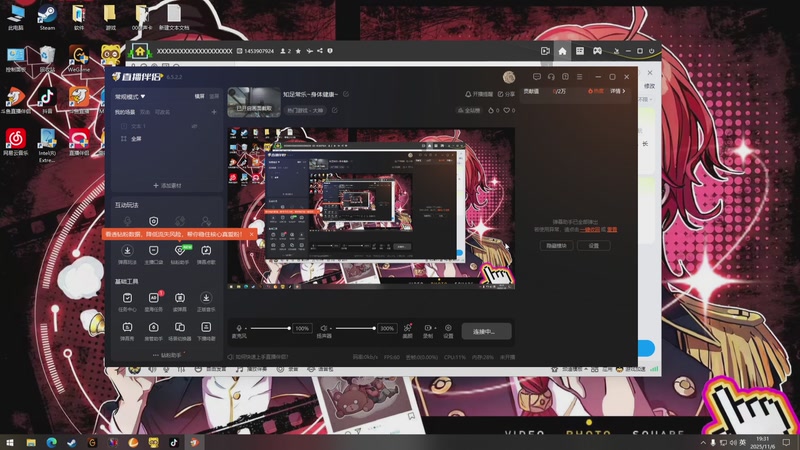Open the WeGame desktop shortcut
Image resolution: width=800 pixels, height=450 pixels.
point(79,59)
